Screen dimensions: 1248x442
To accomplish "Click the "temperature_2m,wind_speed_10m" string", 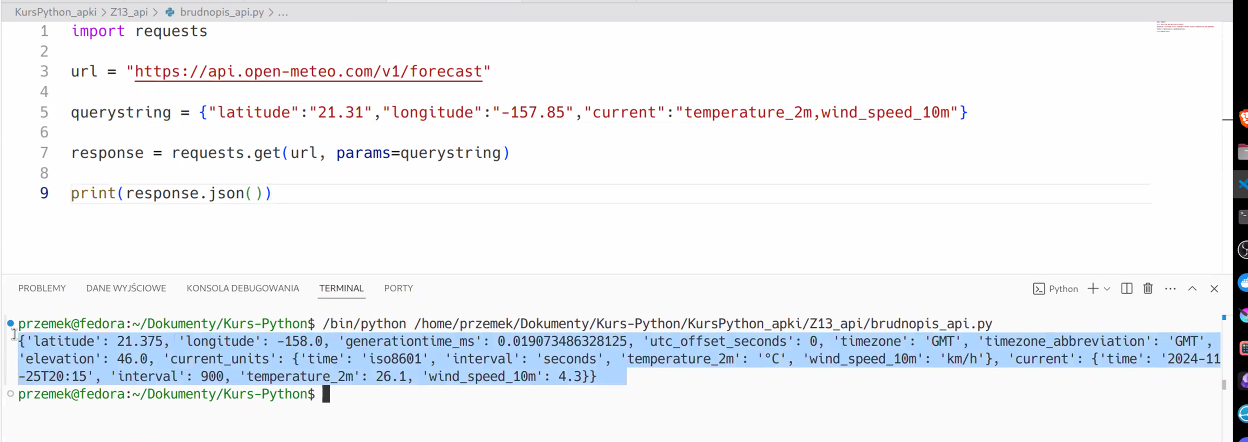I will 817,112.
